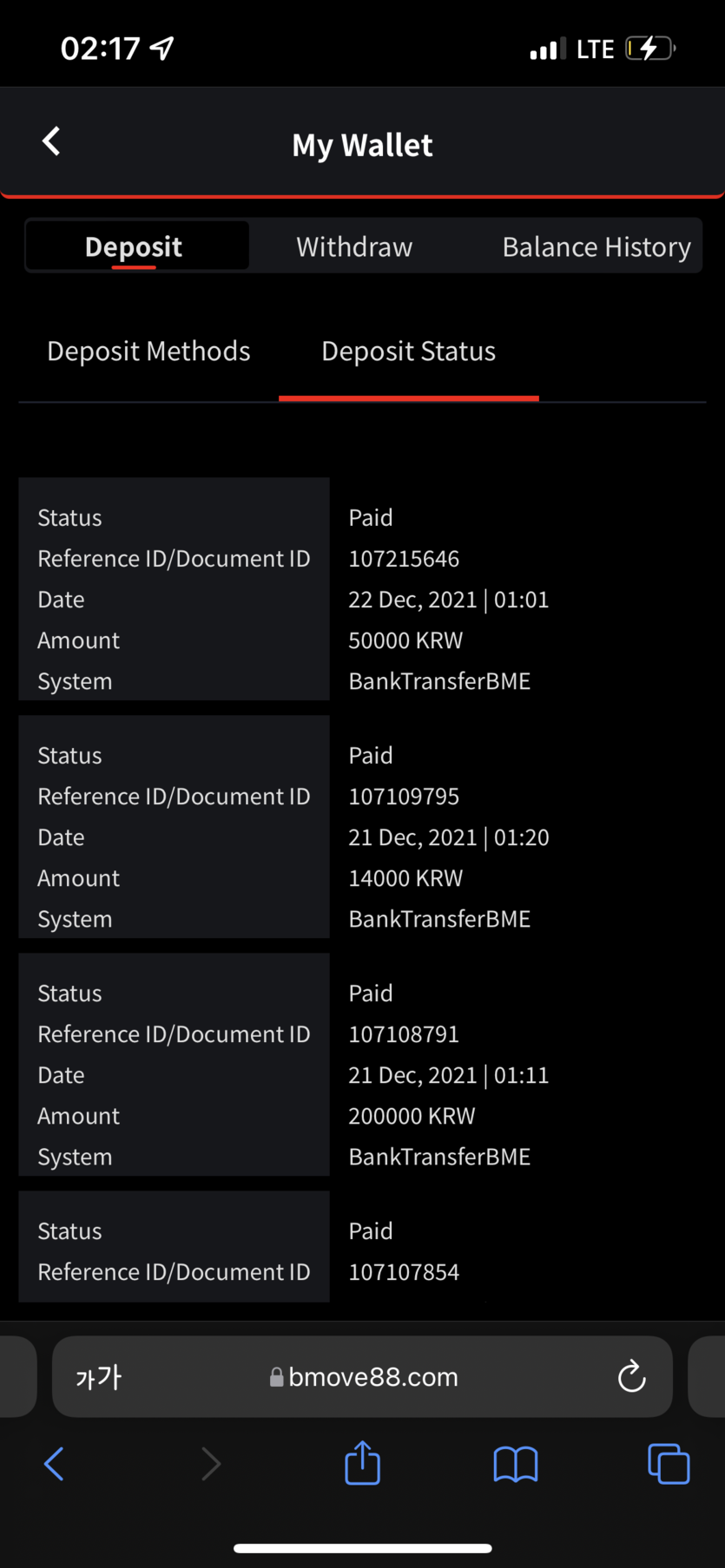The width and height of the screenshot is (725, 1568).
Task: Switch to the Deposit tab
Action: (x=137, y=246)
